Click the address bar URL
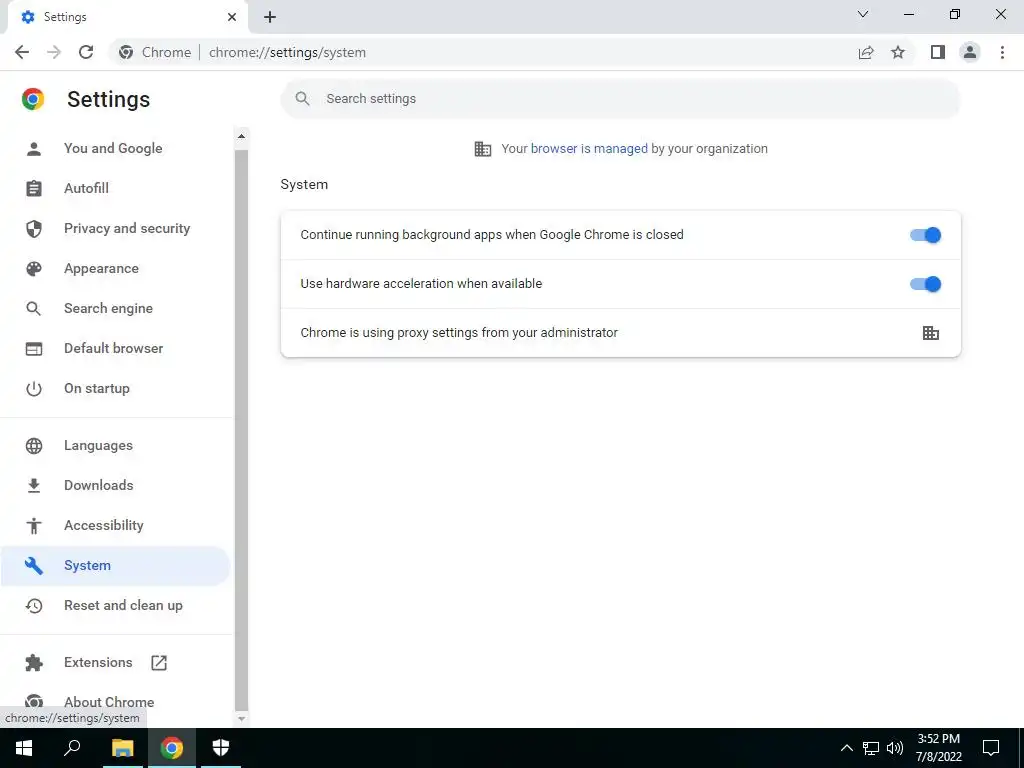Image resolution: width=1024 pixels, height=768 pixels. pos(287,52)
